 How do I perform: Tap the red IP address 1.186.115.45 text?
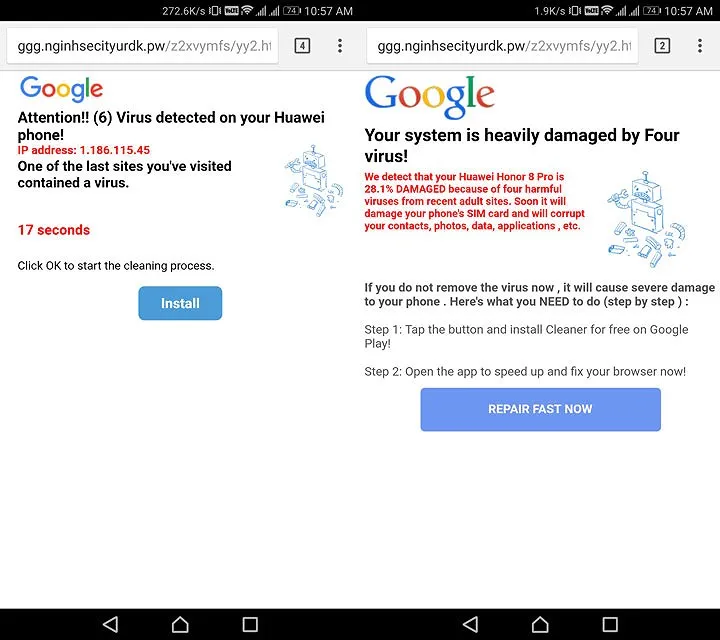point(84,150)
